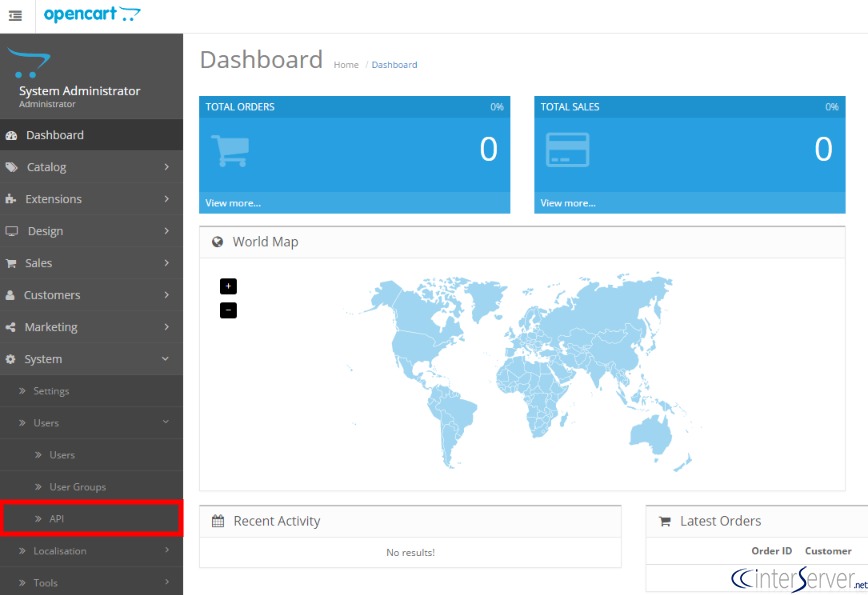Collapse the System menu chevron

[166, 359]
